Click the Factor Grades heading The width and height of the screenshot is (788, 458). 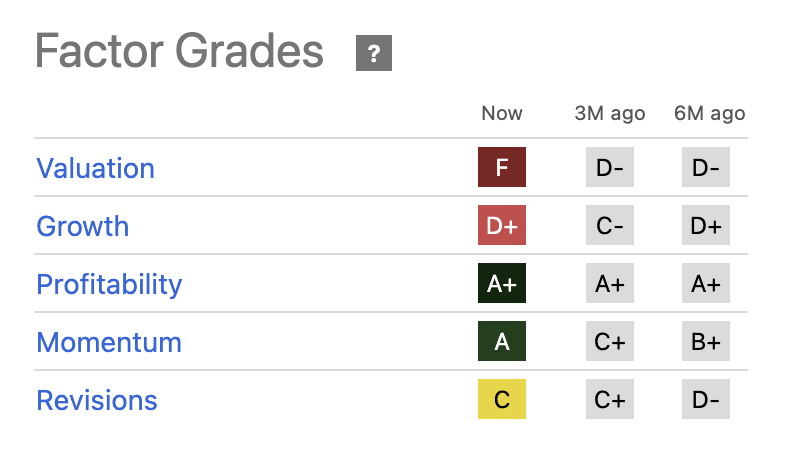(x=179, y=51)
